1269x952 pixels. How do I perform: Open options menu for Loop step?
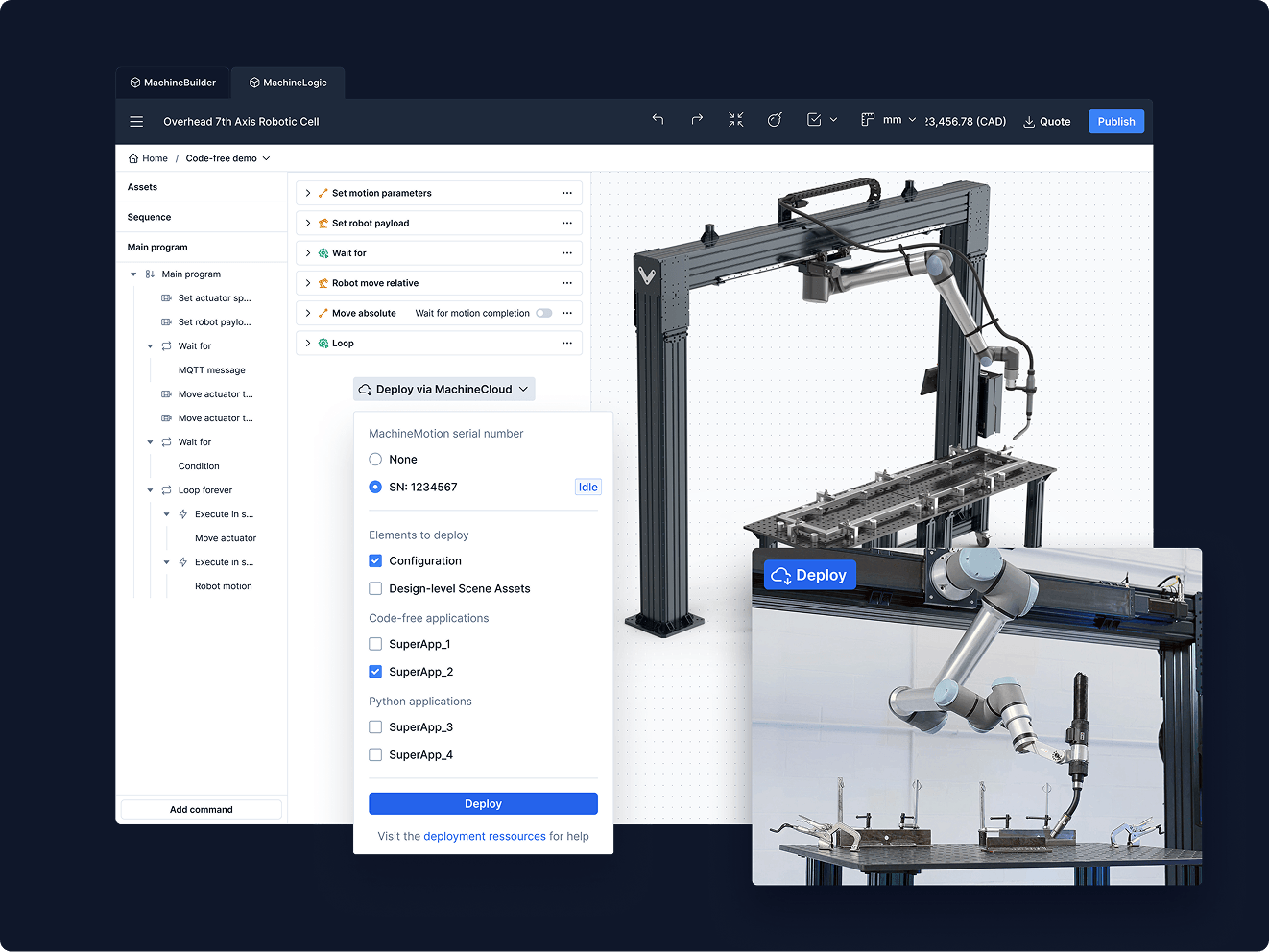[x=567, y=343]
